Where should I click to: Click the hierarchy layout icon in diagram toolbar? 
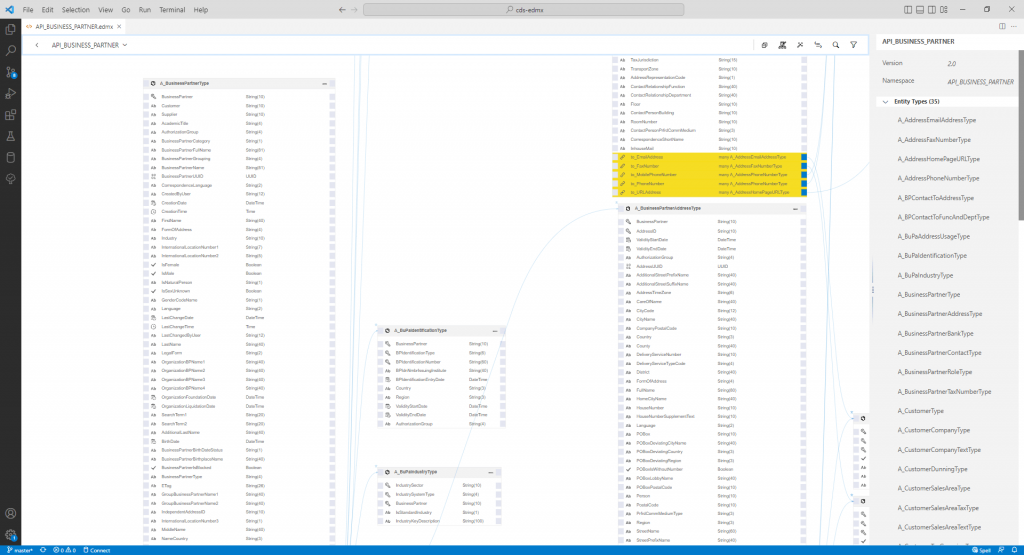click(782, 45)
